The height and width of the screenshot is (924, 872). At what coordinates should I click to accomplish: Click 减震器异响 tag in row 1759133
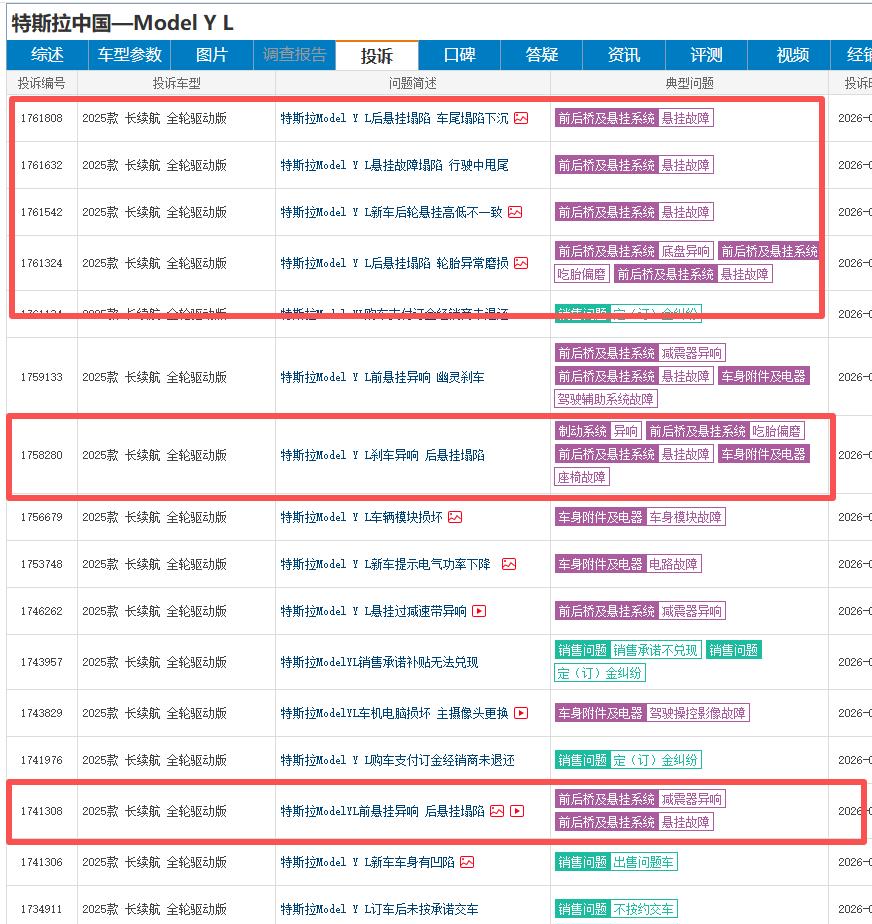(691, 353)
